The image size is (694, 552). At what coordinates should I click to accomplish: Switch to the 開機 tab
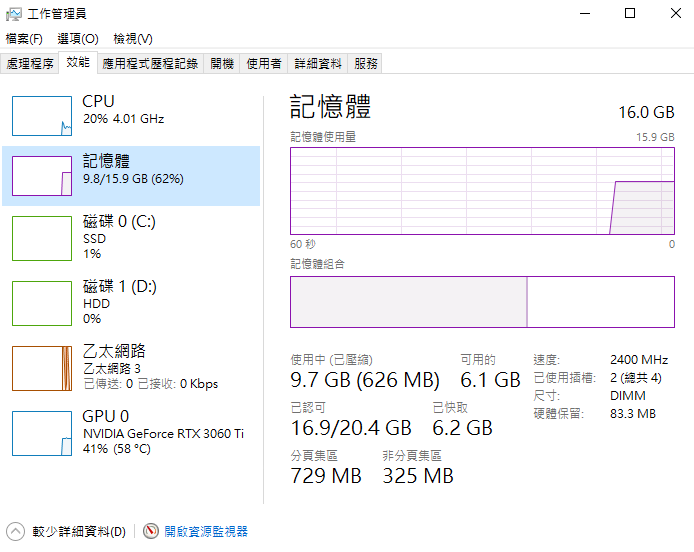tap(222, 63)
